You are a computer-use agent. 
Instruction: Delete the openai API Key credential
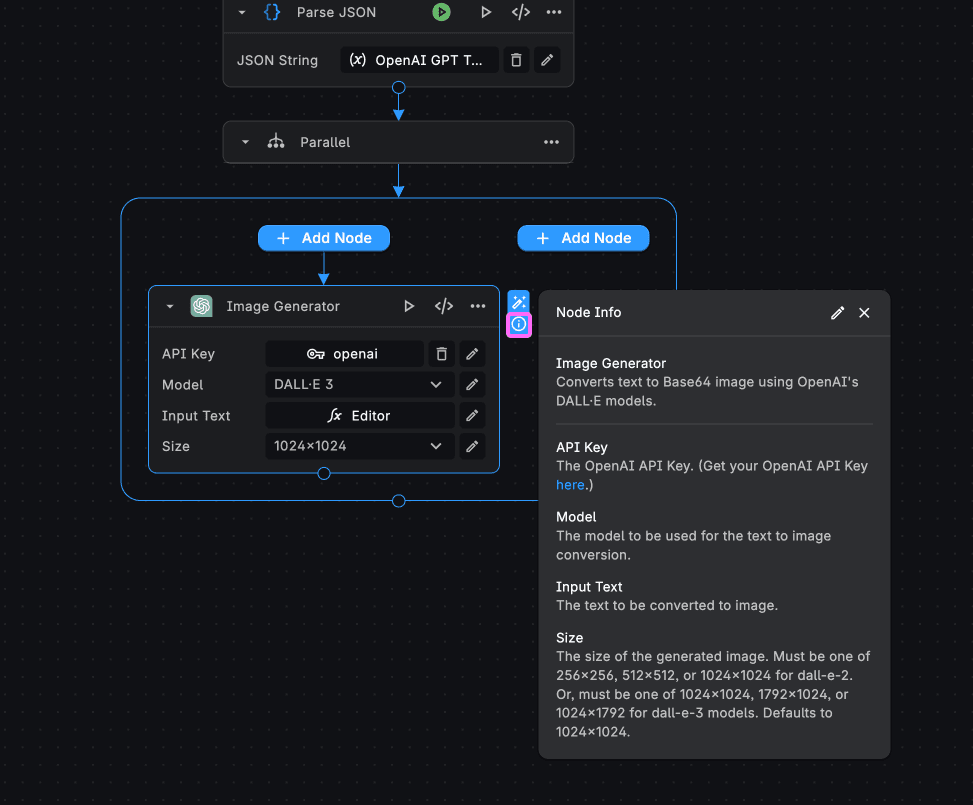[441, 354]
